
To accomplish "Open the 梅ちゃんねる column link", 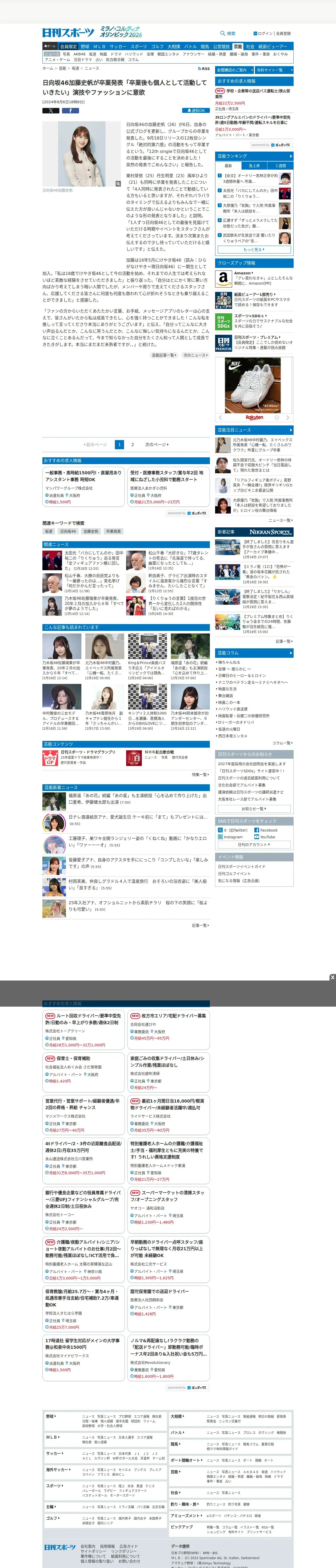I will (x=229, y=662).
